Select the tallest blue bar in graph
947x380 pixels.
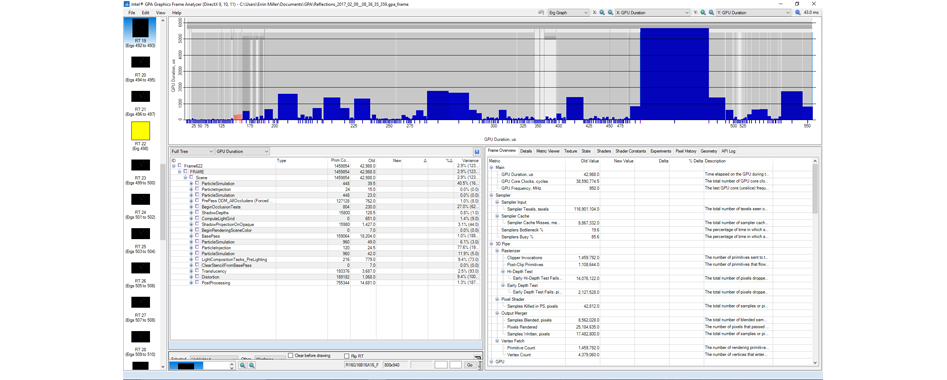674,74
